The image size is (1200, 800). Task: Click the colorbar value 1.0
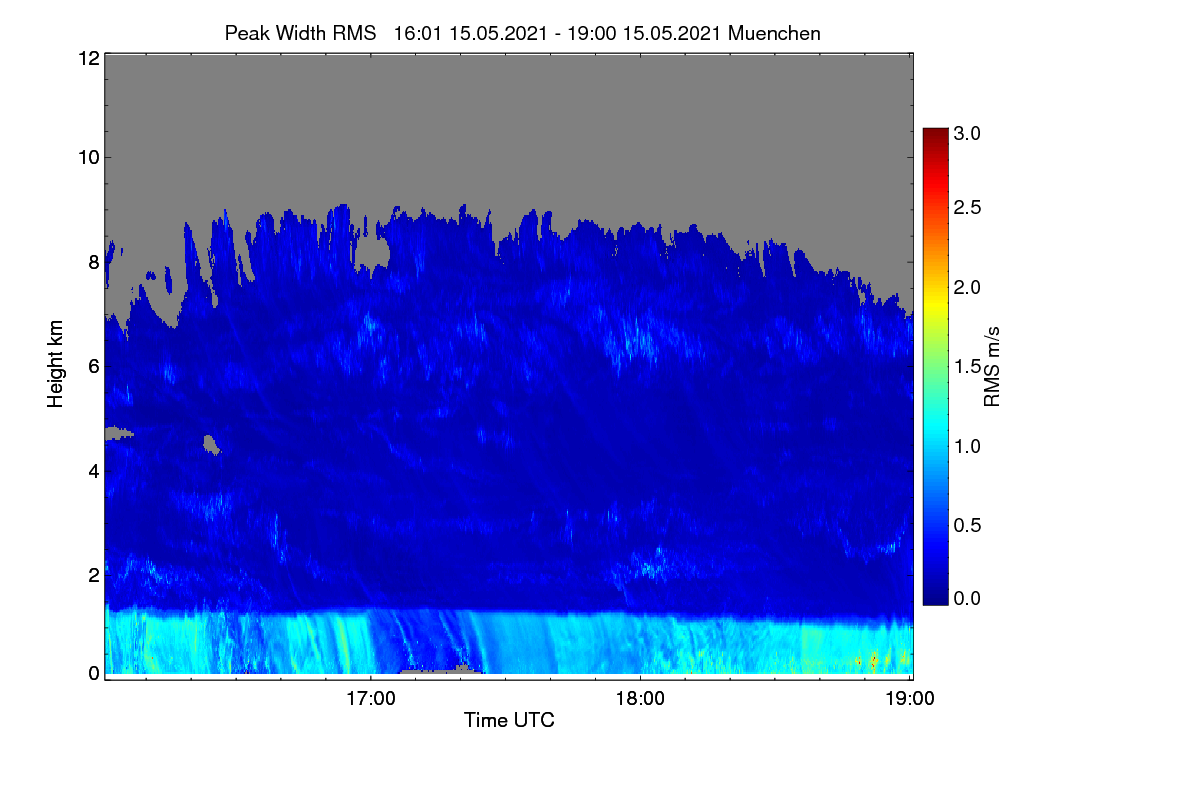coord(968,446)
